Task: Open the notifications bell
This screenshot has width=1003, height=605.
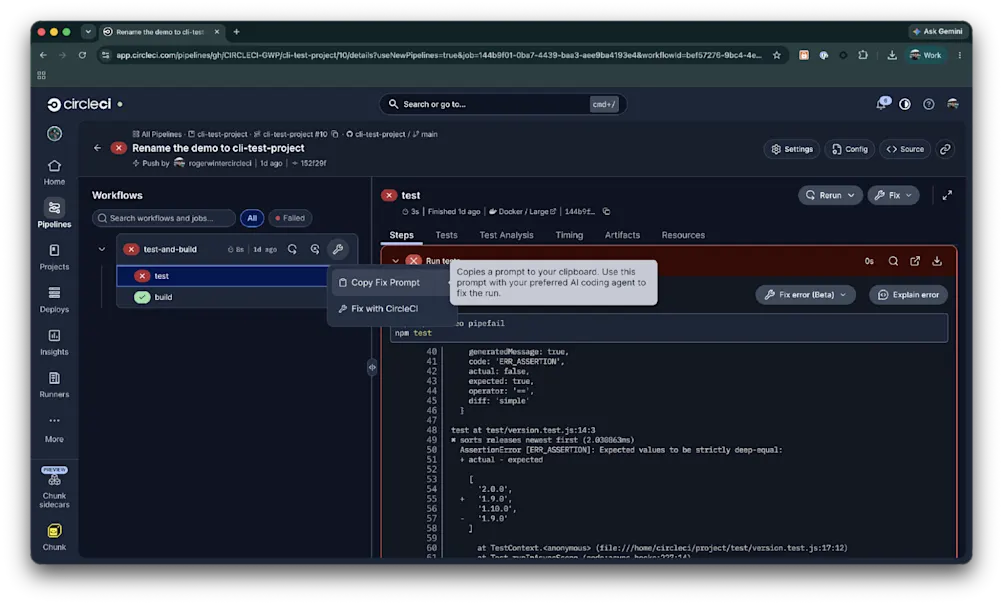Action: (x=882, y=104)
